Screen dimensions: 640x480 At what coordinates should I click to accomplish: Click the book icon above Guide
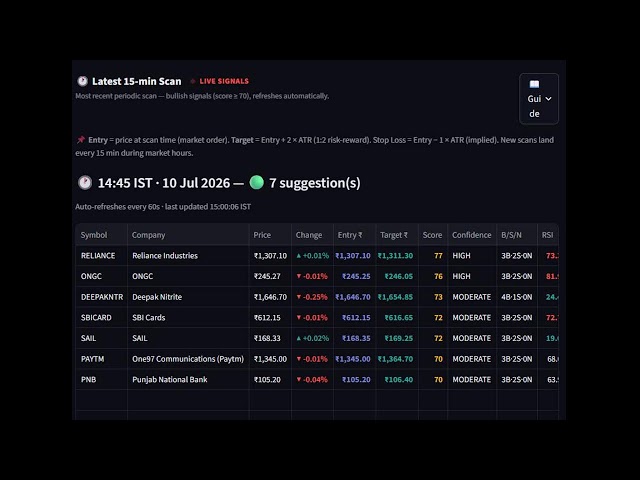pyautogui.click(x=534, y=84)
